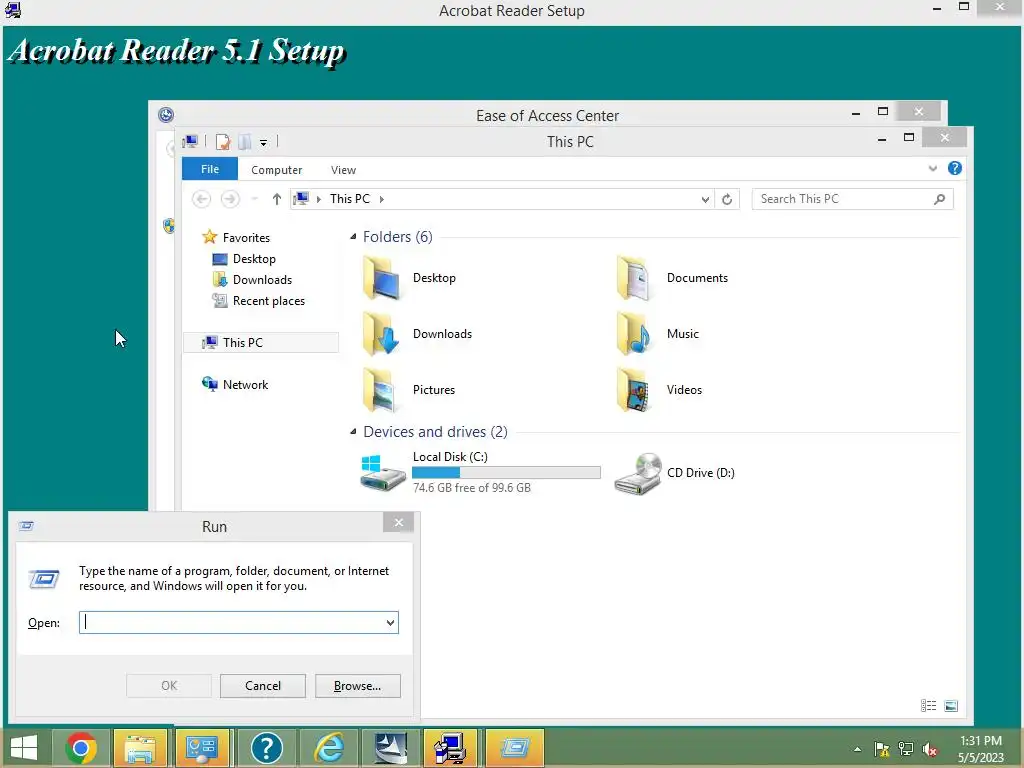This screenshot has width=1024, height=768.
Task: Open recent locations dropdown beside forward arrow
Action: pyautogui.click(x=254, y=199)
